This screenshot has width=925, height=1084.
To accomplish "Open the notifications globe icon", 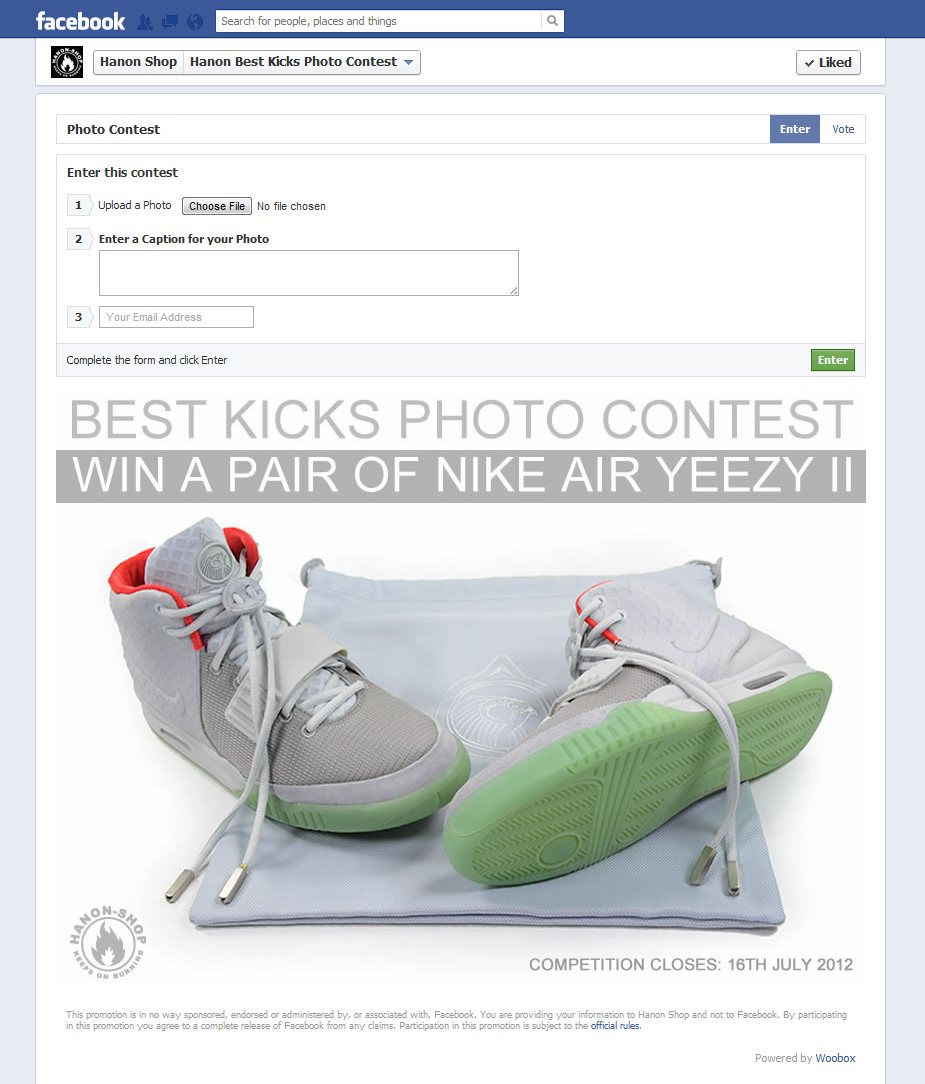I will (195, 22).
